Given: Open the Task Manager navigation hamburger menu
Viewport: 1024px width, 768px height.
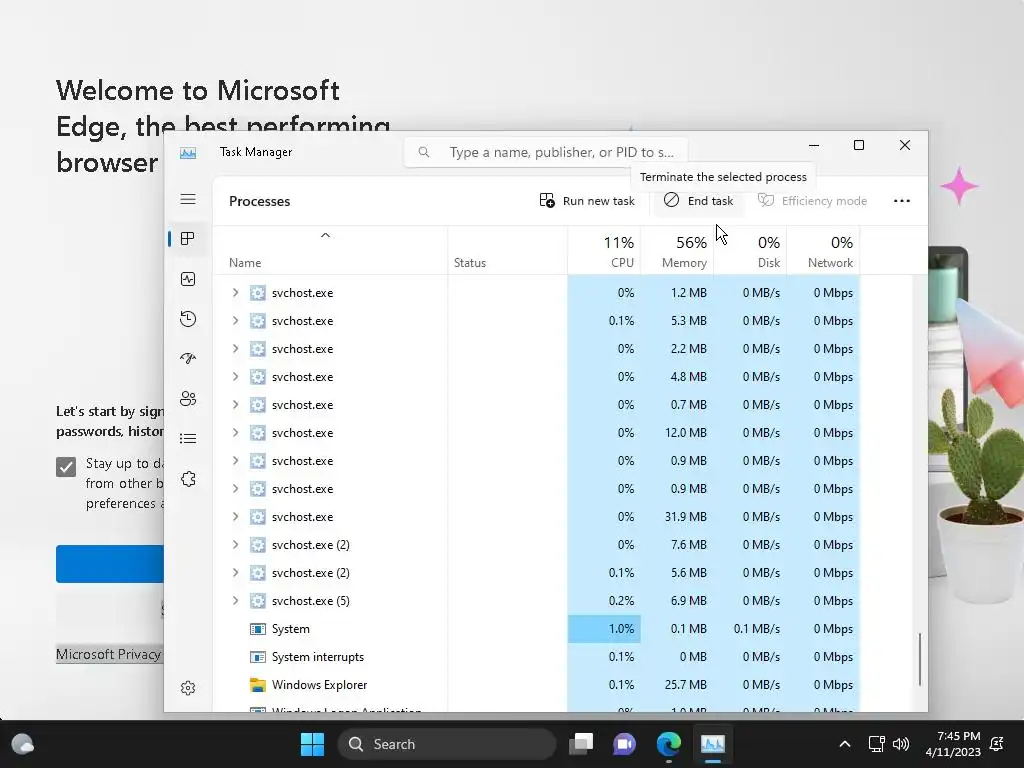Looking at the screenshot, I should [188, 199].
